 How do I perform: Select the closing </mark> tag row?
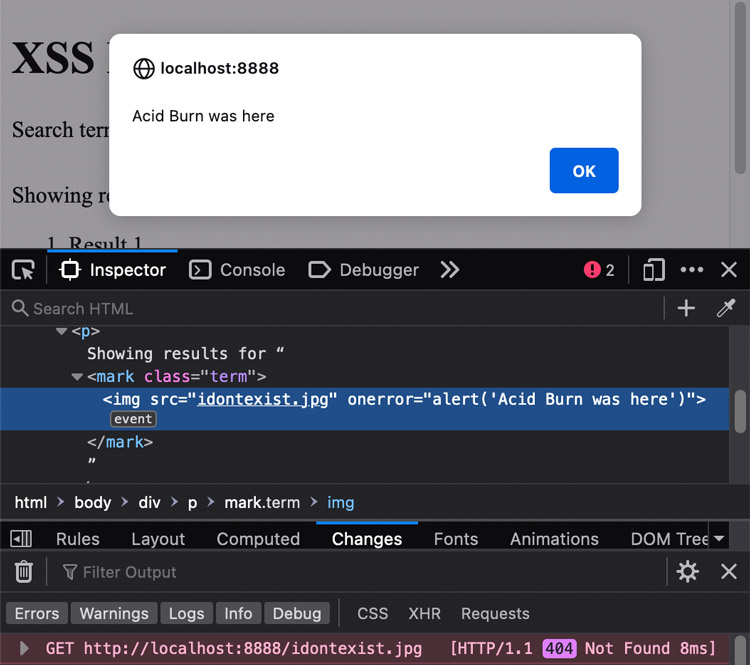[x=120, y=442]
